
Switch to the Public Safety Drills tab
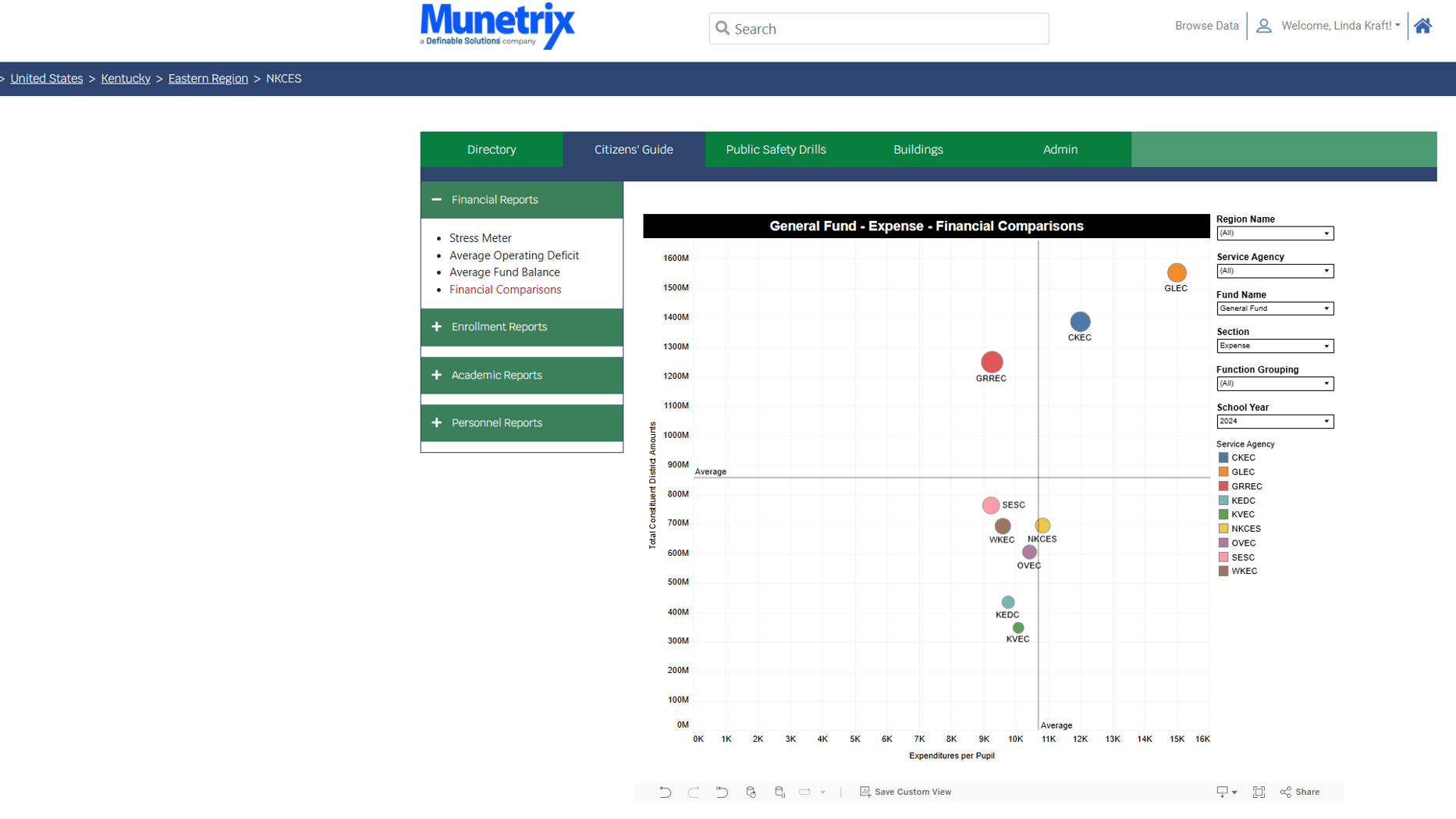776,149
